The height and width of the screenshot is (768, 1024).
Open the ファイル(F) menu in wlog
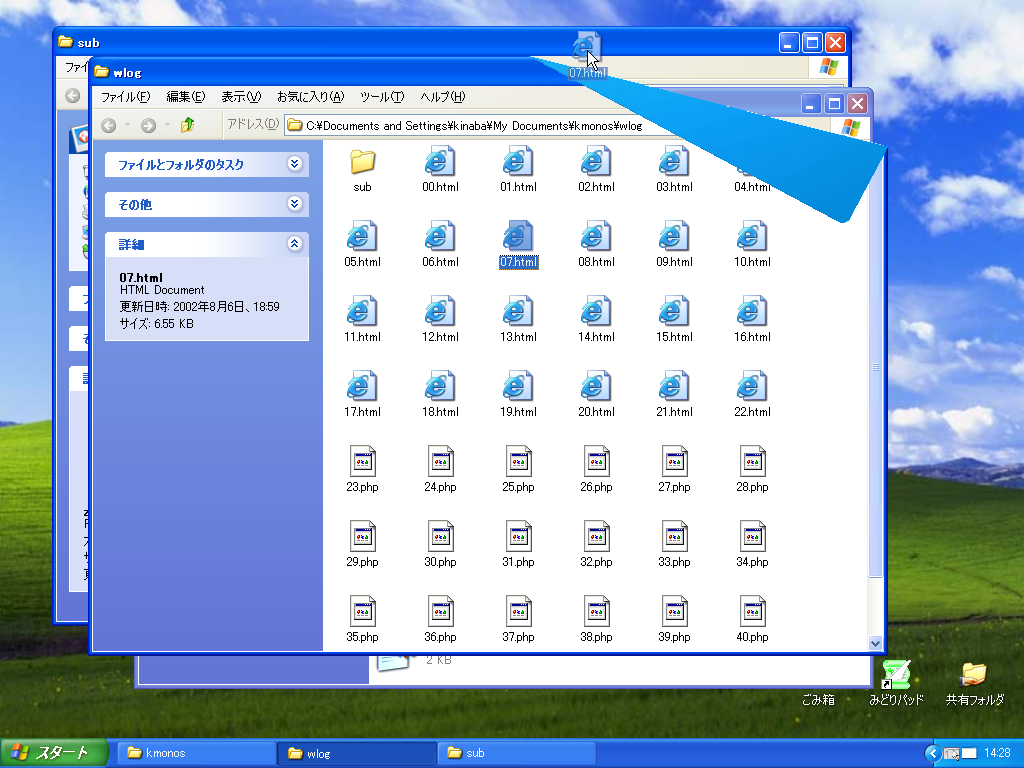tap(125, 97)
